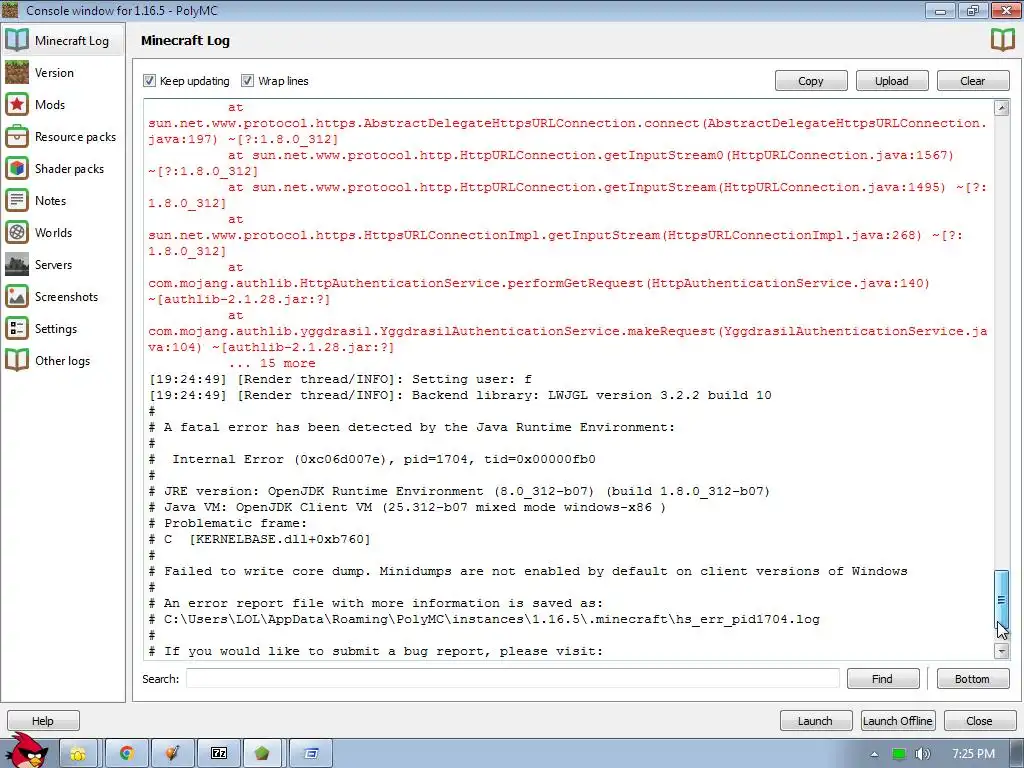Toggle Wrap lines checkbox

click(x=248, y=80)
